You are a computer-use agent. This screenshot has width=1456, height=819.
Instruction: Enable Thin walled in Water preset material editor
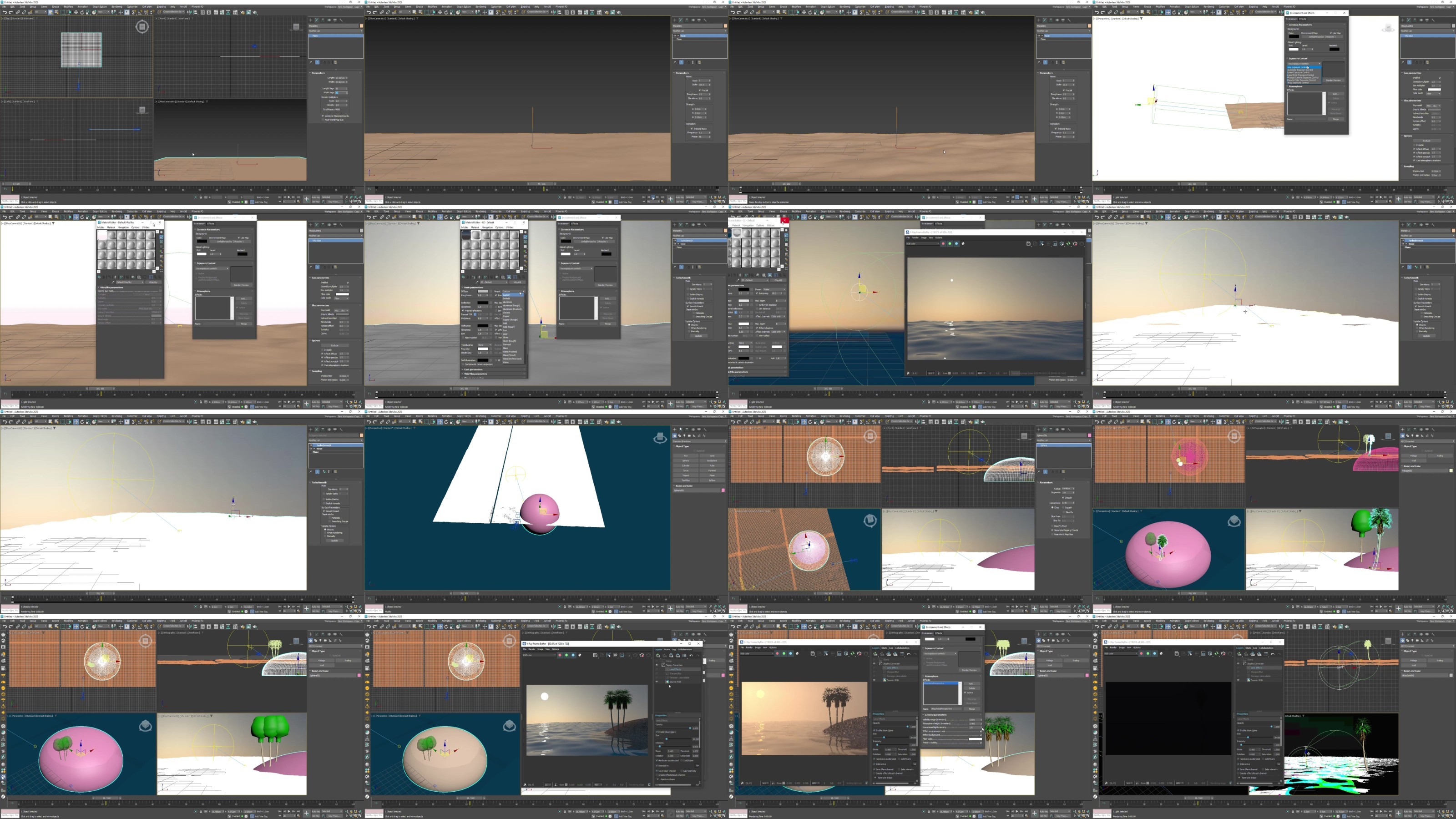(758, 336)
